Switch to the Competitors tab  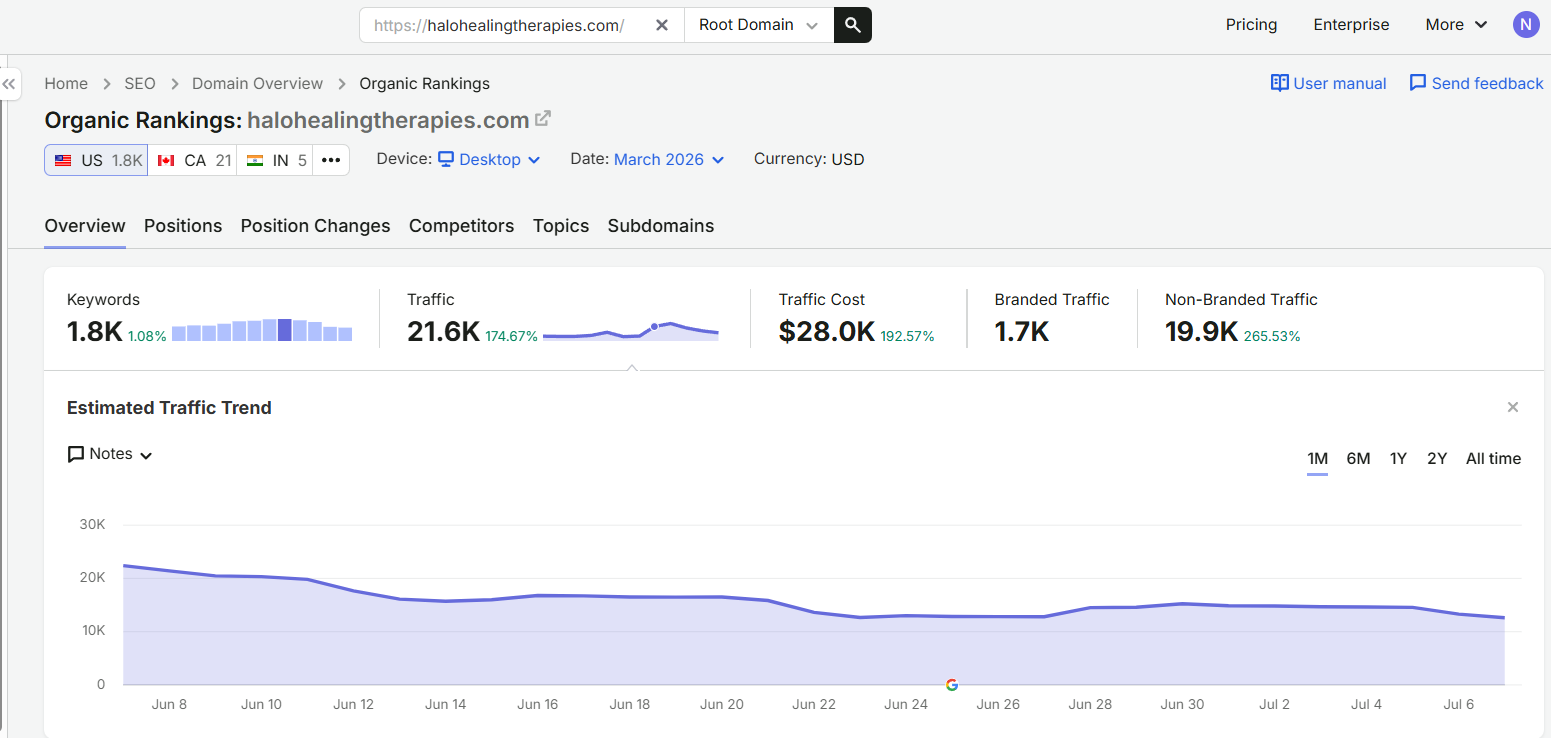[x=461, y=226]
